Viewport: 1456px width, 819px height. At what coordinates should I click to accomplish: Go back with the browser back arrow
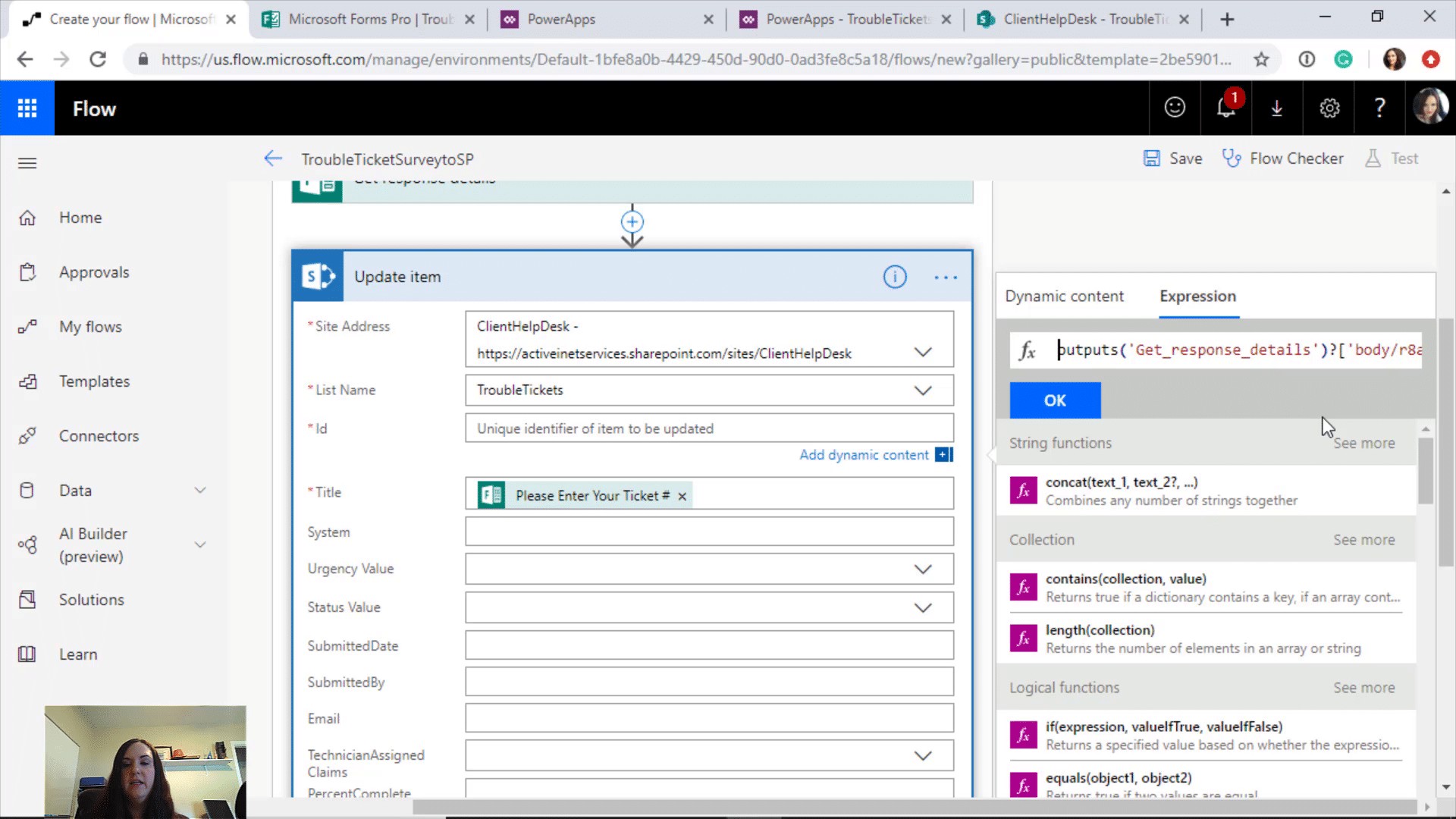tap(25, 59)
